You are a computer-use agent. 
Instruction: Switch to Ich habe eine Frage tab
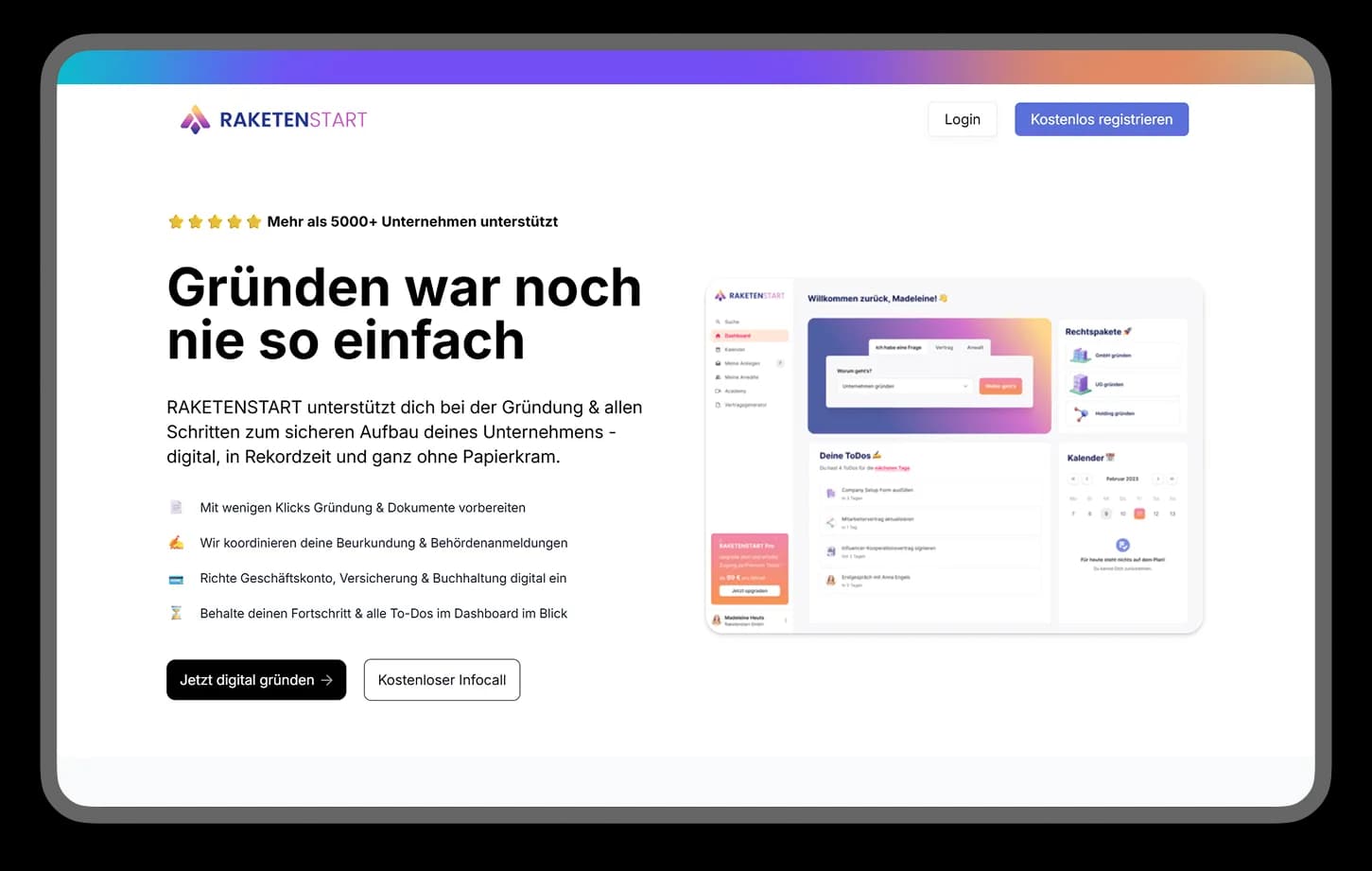tap(897, 348)
